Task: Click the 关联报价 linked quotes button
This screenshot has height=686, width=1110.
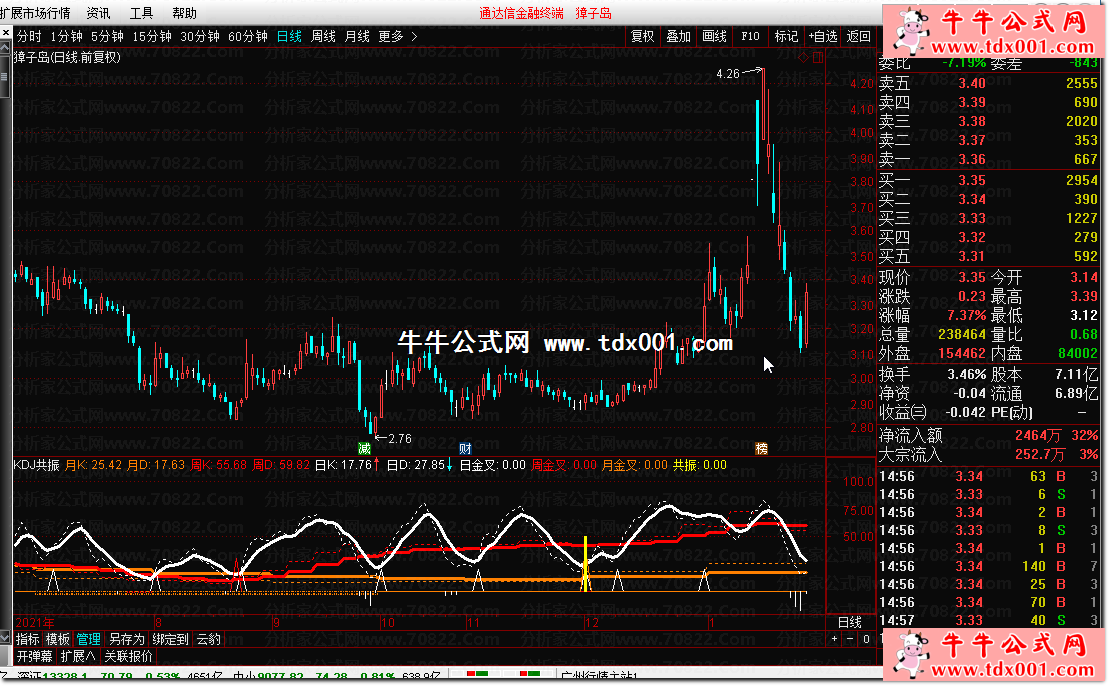Action: tap(128, 656)
